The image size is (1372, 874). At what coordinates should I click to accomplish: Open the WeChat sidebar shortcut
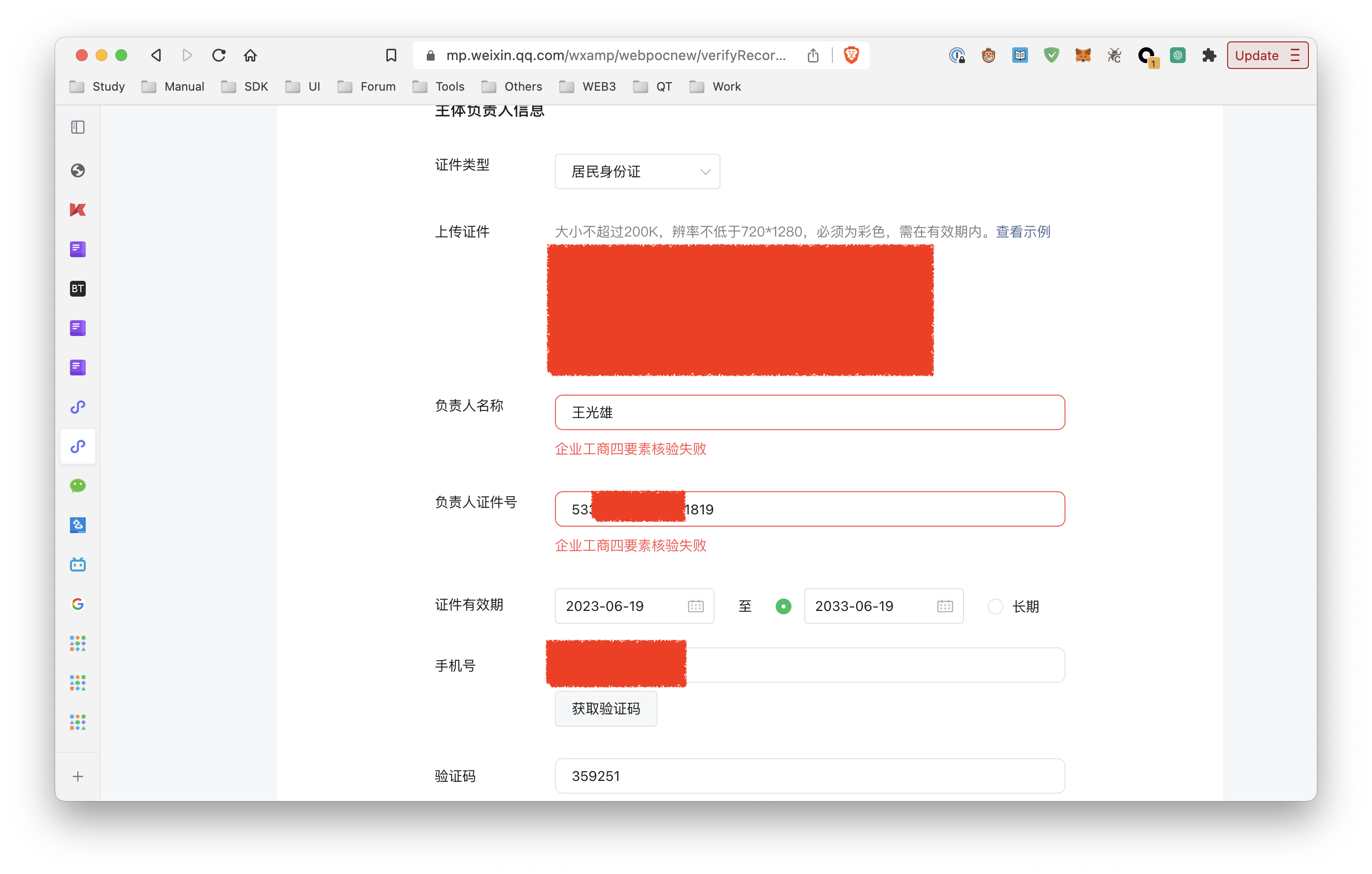78,485
